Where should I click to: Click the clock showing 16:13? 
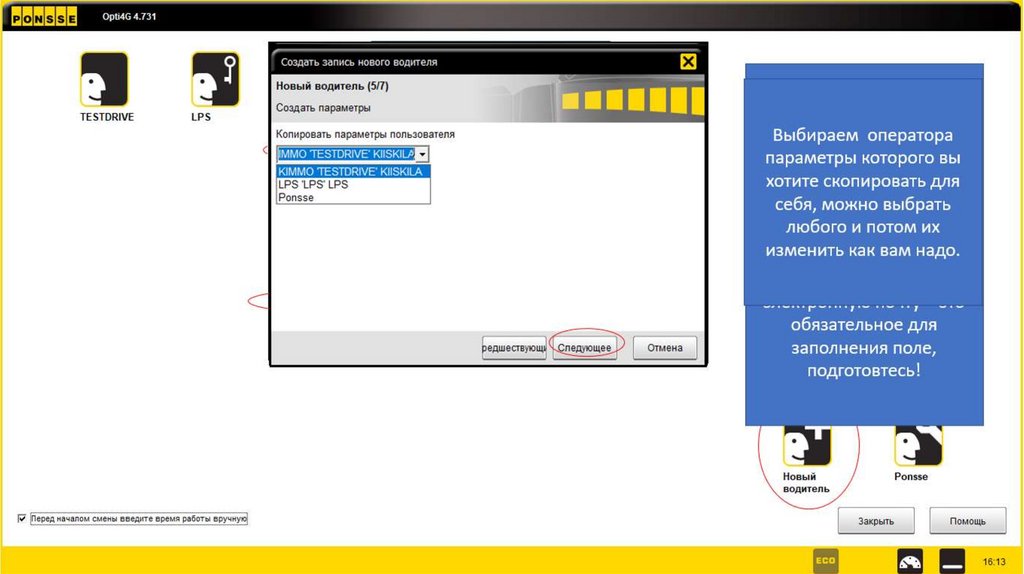[x=994, y=562]
